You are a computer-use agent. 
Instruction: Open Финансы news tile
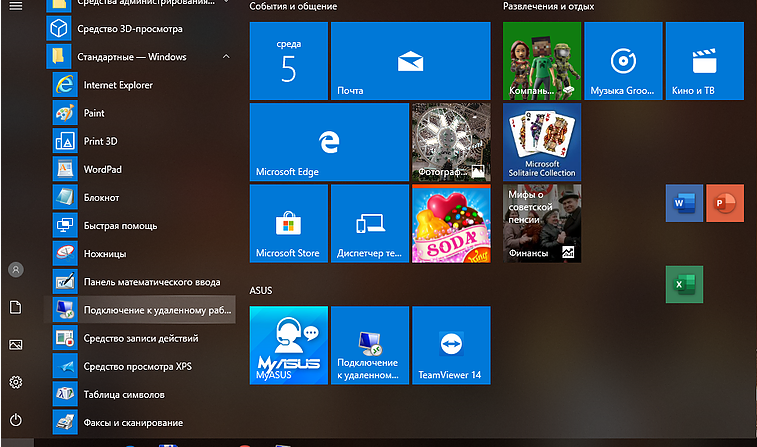(542, 224)
